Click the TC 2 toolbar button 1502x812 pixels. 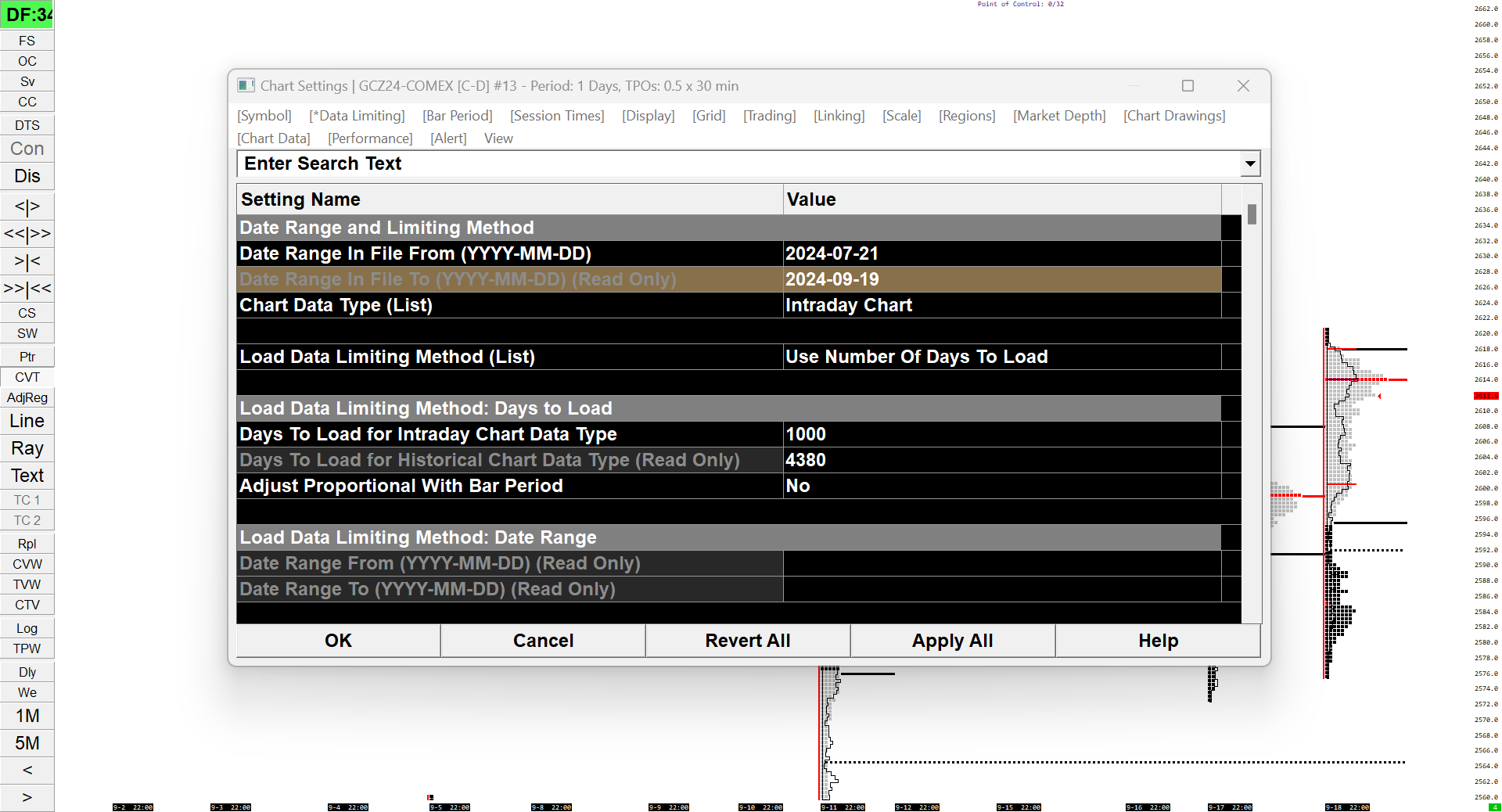pos(27,520)
